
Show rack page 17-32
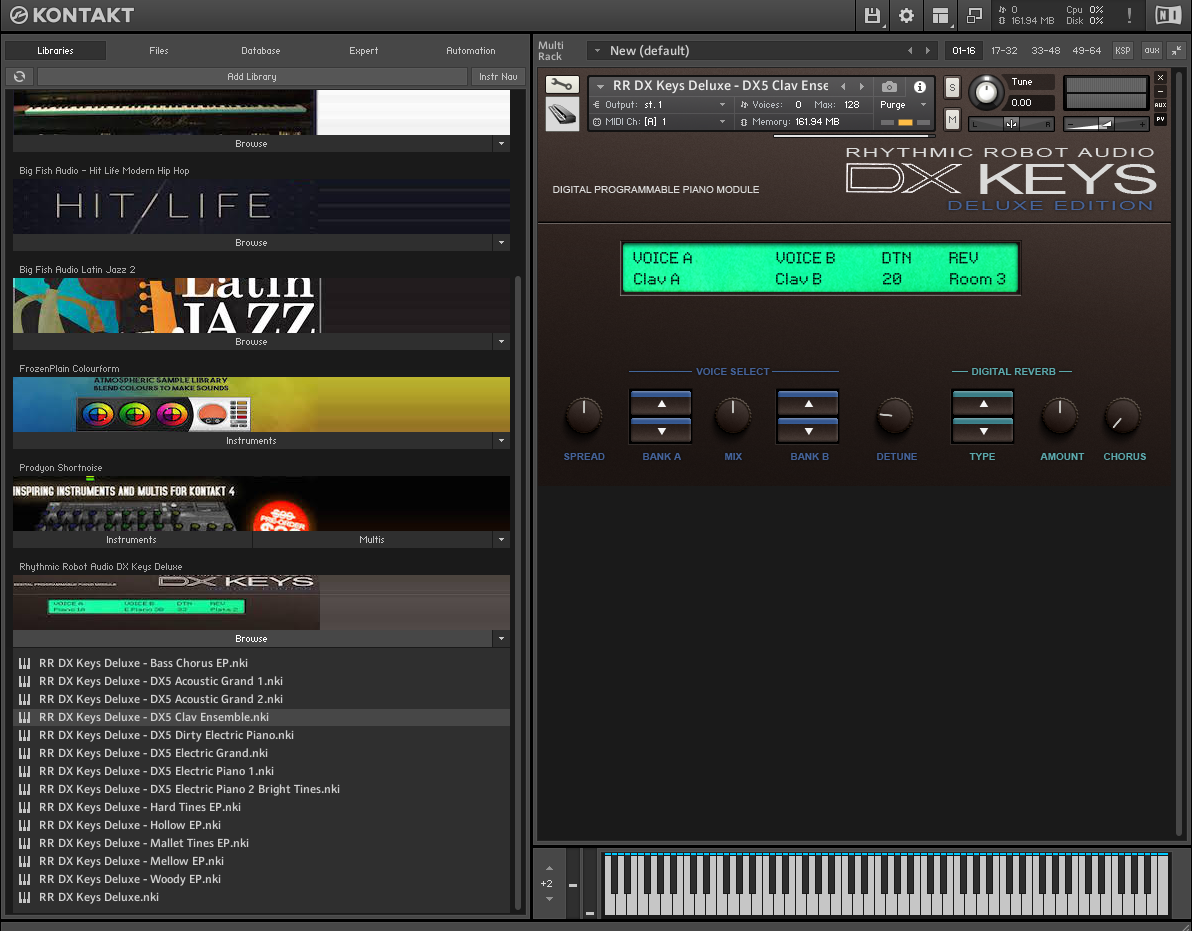[x=1004, y=51]
